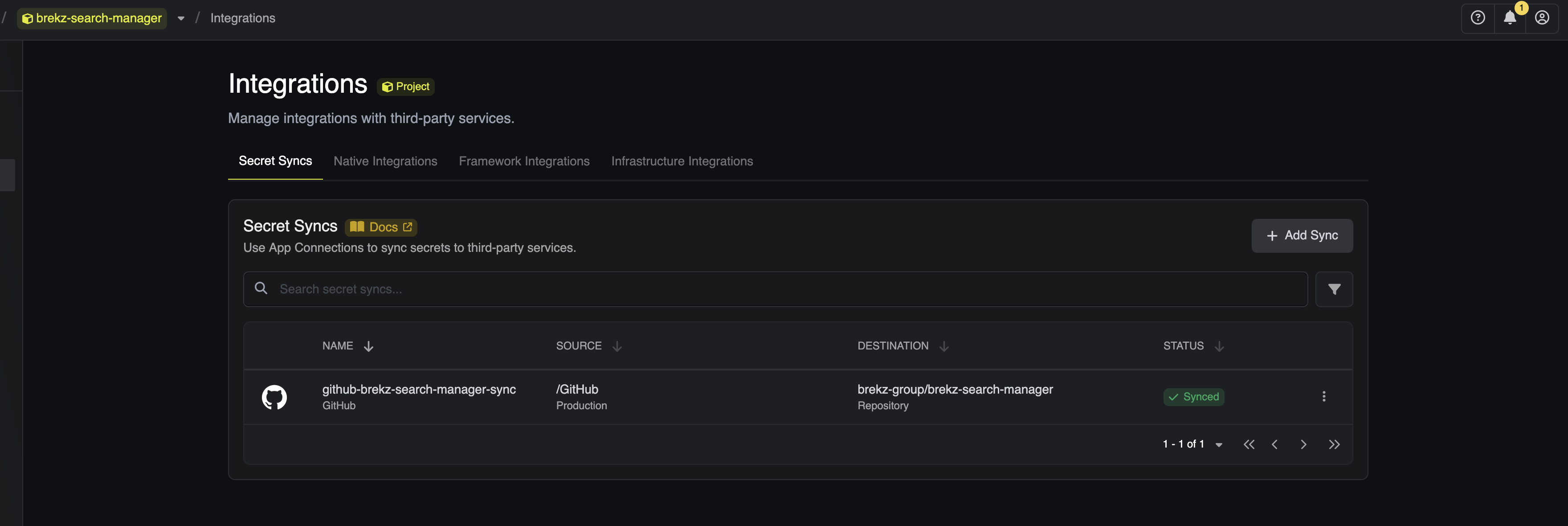Open the Docs link
The height and width of the screenshot is (526, 1568).
(x=381, y=227)
